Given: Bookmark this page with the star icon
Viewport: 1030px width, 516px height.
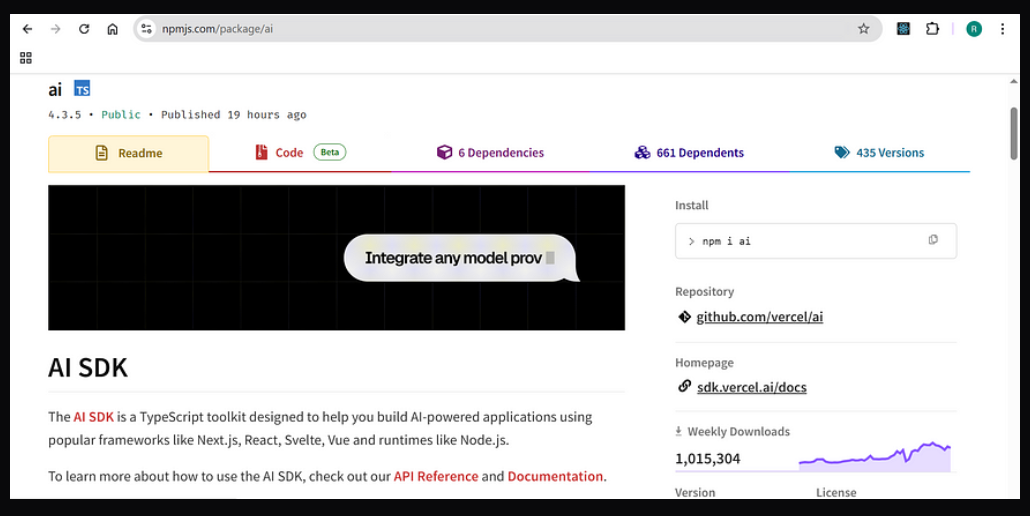Looking at the screenshot, I should pos(863,29).
